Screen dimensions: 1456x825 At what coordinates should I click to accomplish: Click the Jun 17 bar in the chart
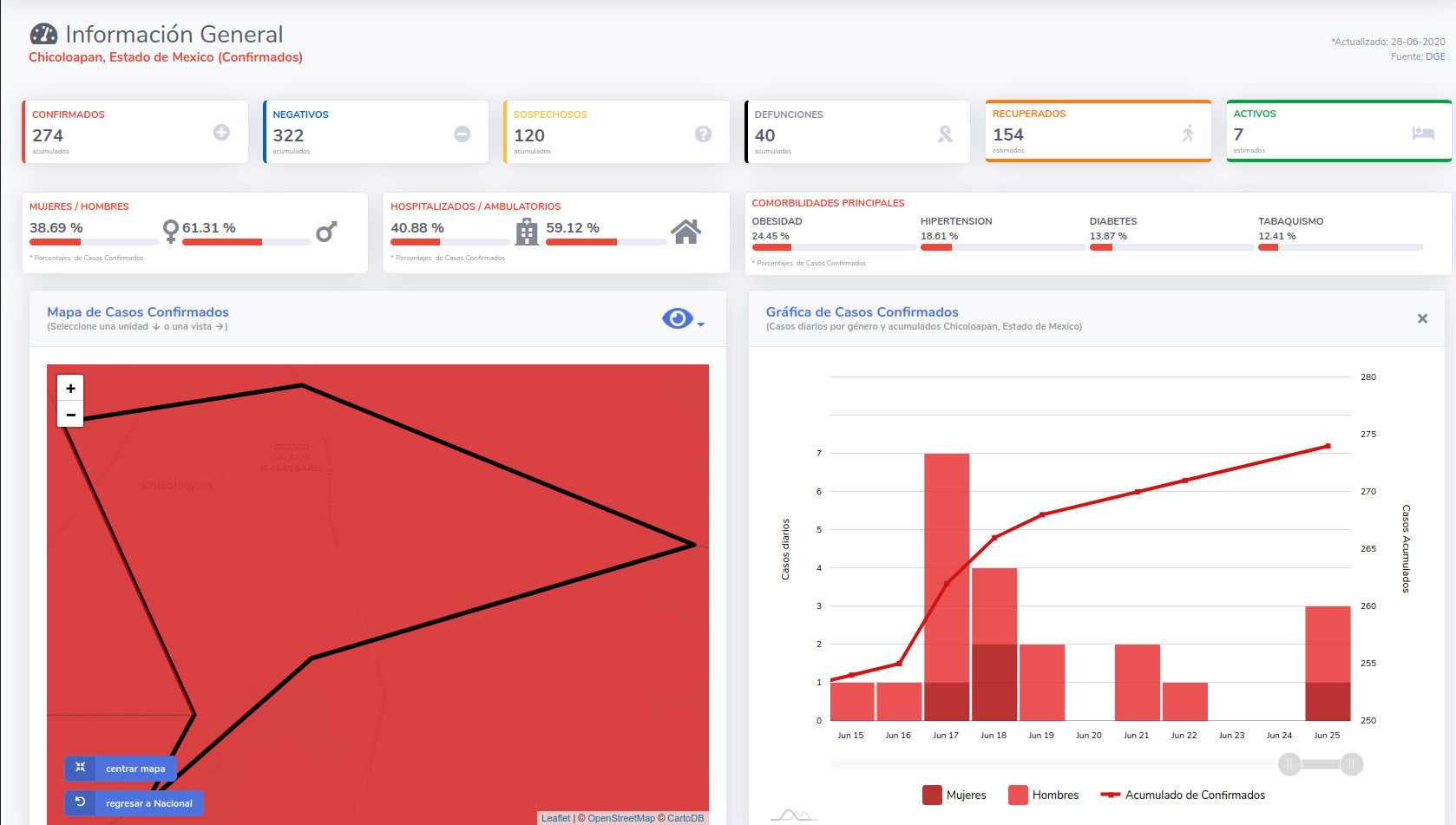947,586
